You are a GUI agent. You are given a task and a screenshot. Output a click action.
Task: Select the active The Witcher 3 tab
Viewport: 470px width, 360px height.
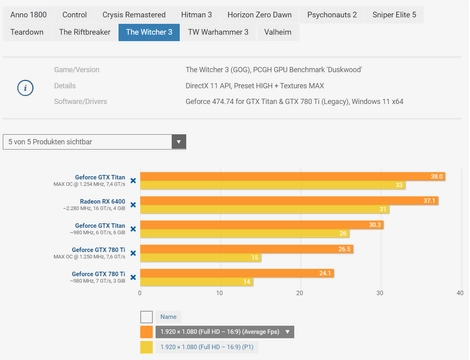(149, 32)
